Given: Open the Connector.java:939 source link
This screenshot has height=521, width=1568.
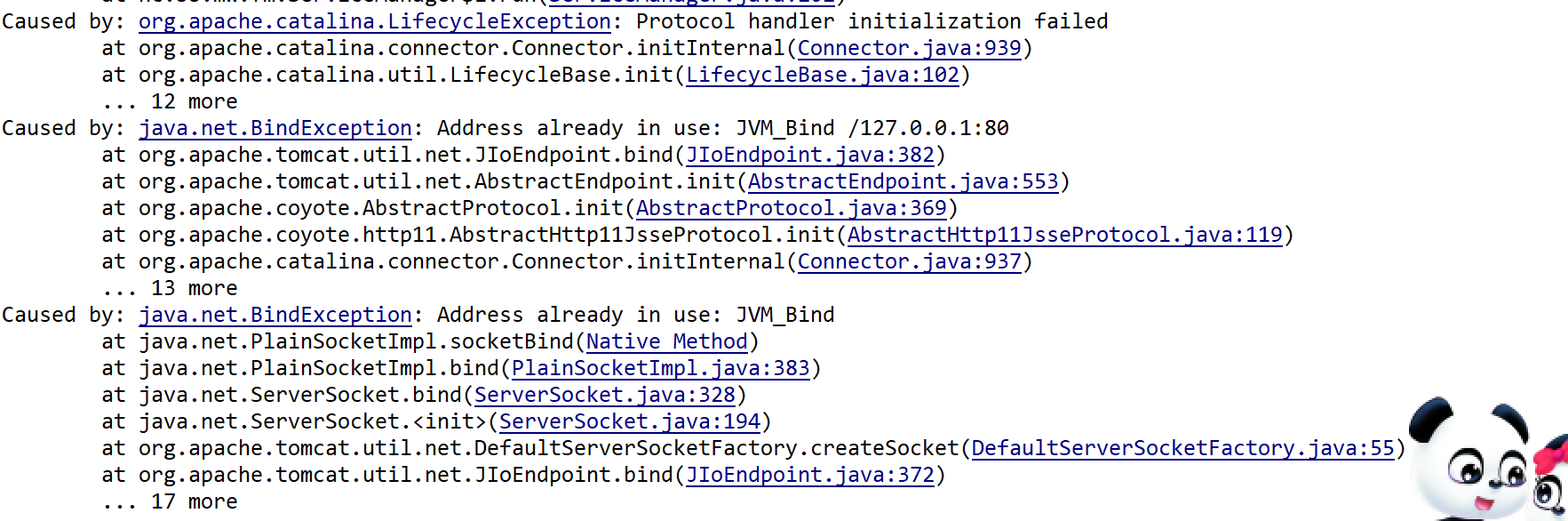Looking at the screenshot, I should pos(909,48).
